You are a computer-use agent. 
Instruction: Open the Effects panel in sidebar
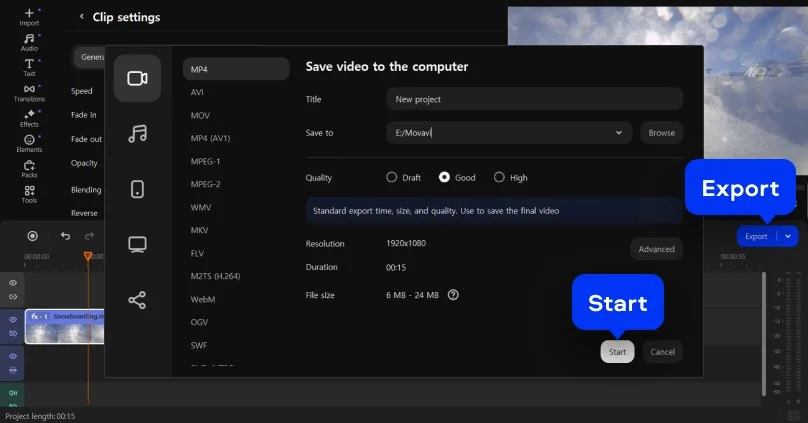[x=29, y=118]
